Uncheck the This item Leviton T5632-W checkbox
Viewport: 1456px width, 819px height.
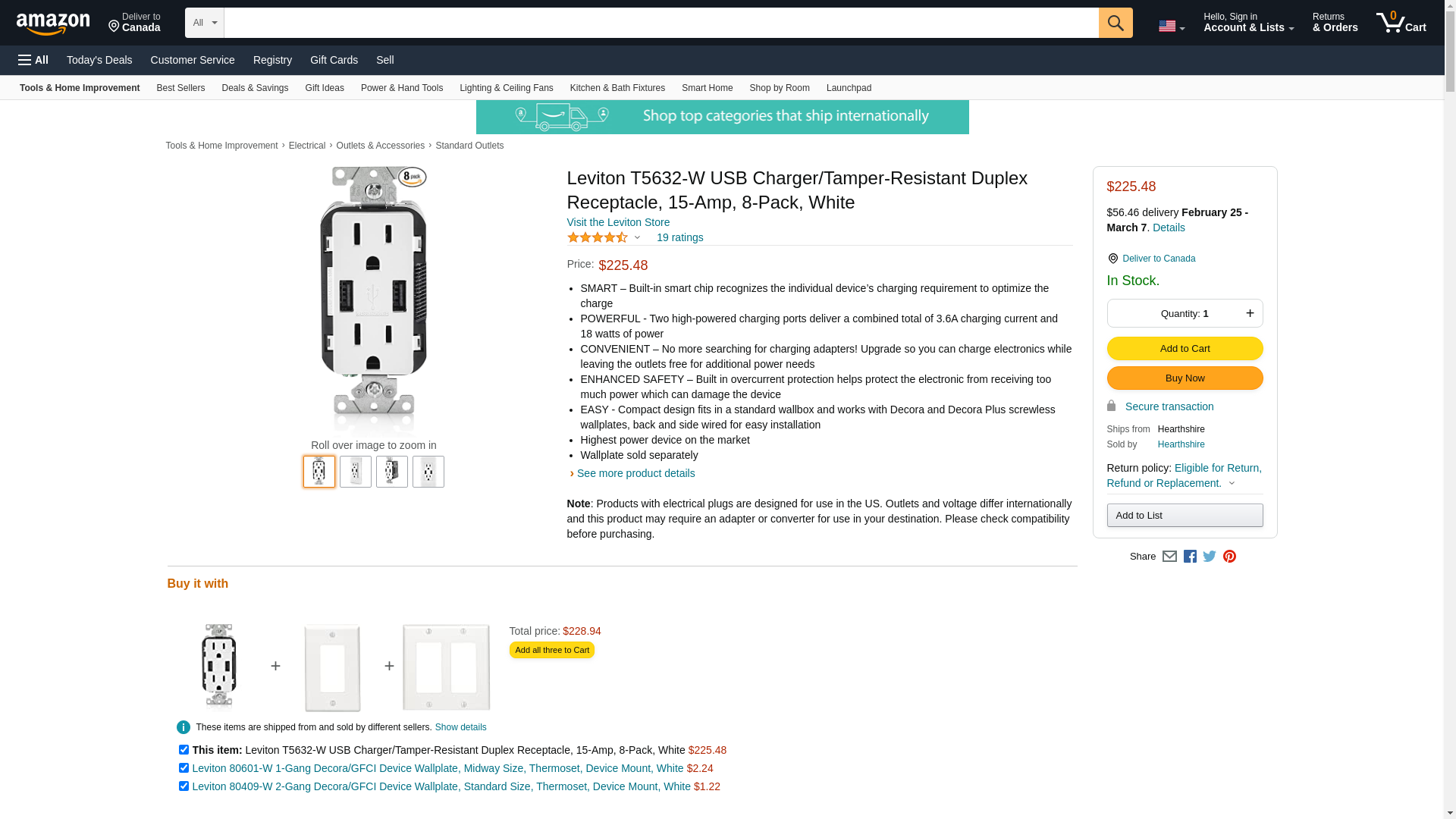tap(184, 750)
